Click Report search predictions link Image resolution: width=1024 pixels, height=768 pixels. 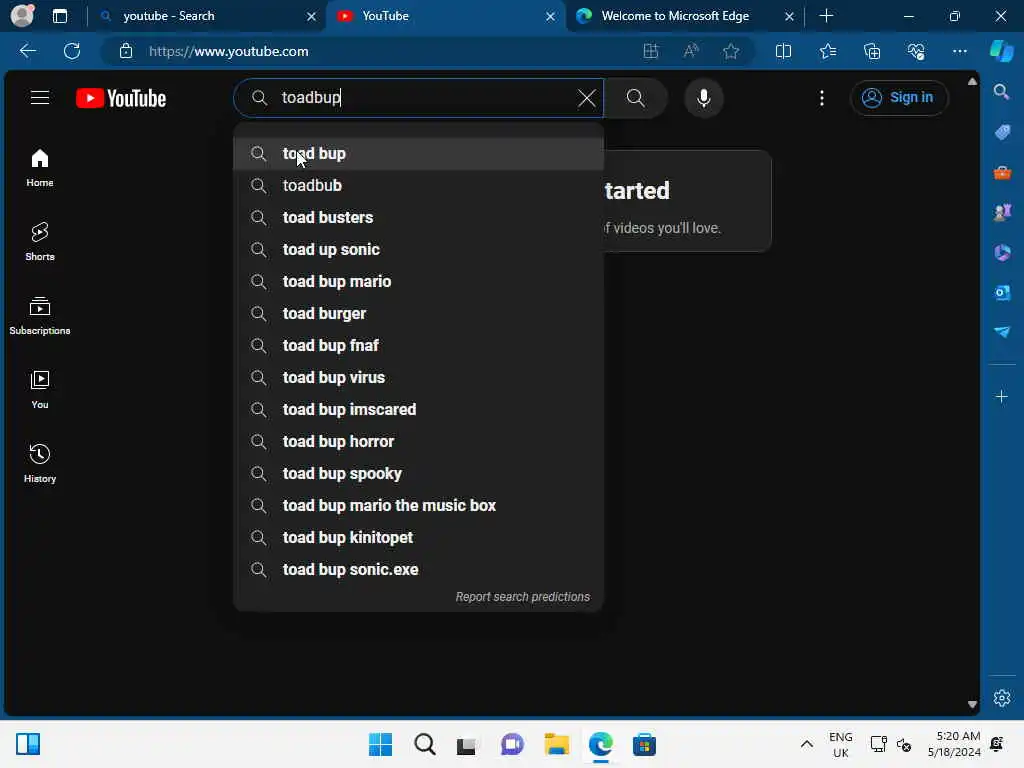tap(522, 597)
